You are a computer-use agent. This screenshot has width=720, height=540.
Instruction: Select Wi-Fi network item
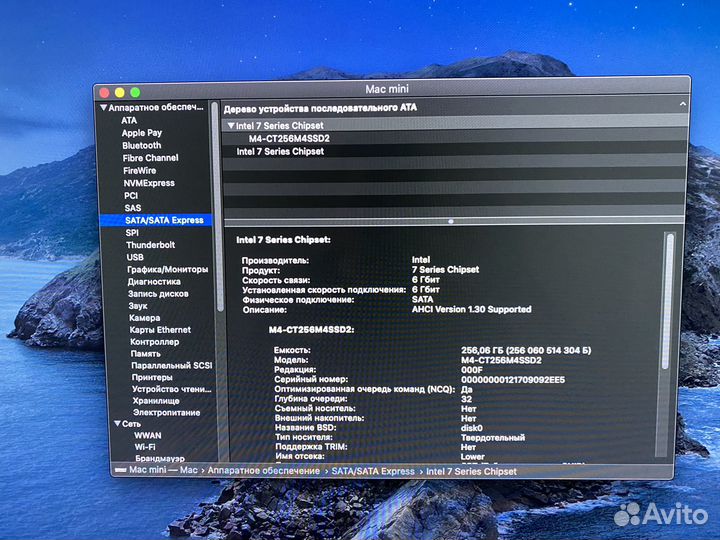coord(145,447)
